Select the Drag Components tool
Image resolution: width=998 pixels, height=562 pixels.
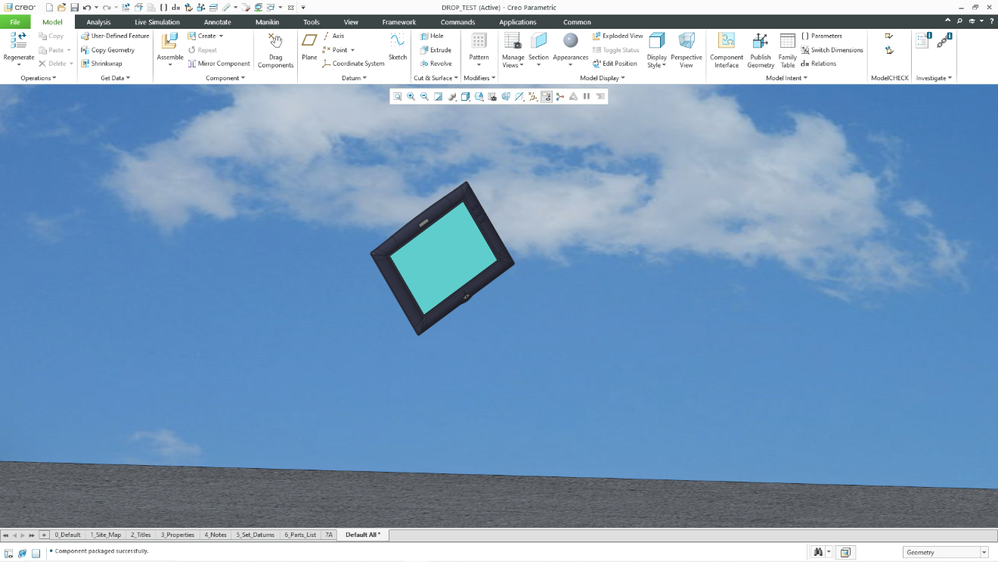[275, 42]
